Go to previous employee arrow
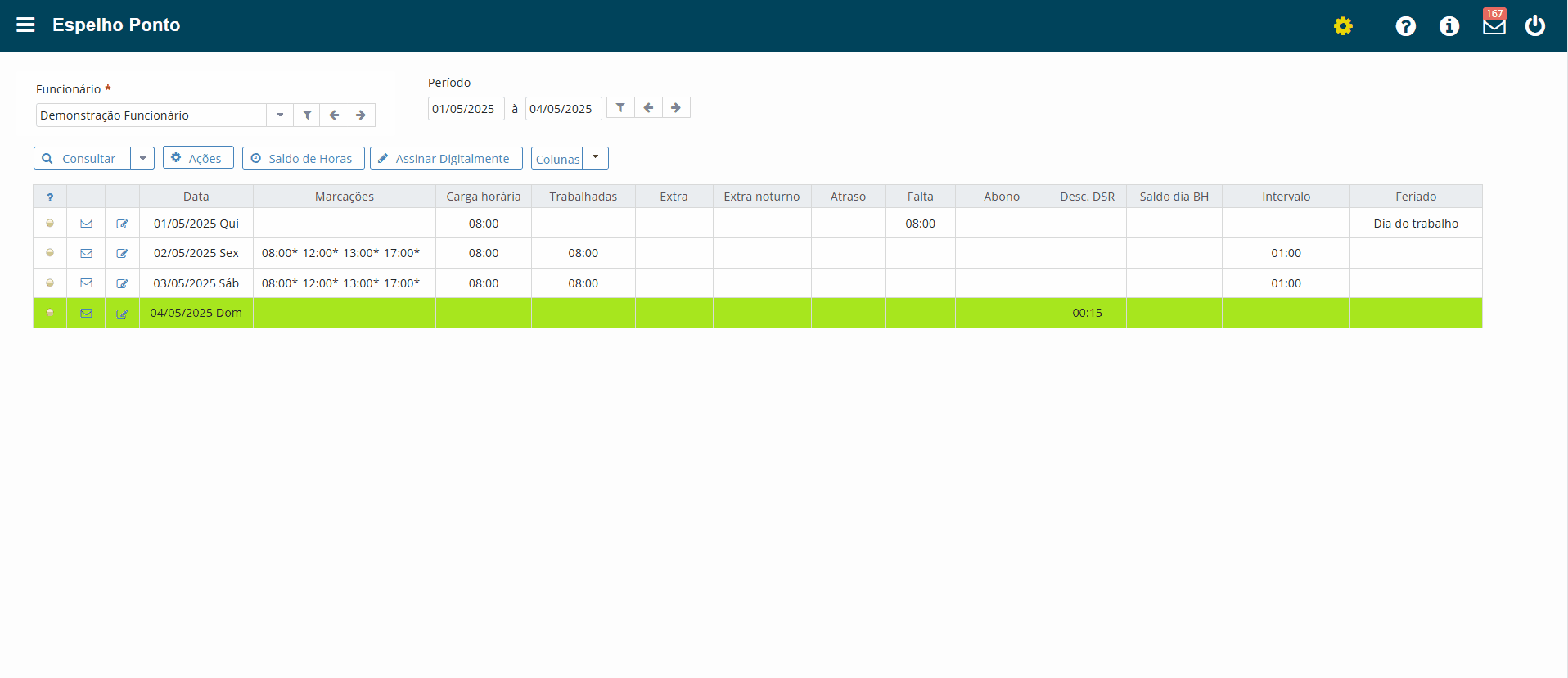The image size is (1568, 678). coord(334,115)
